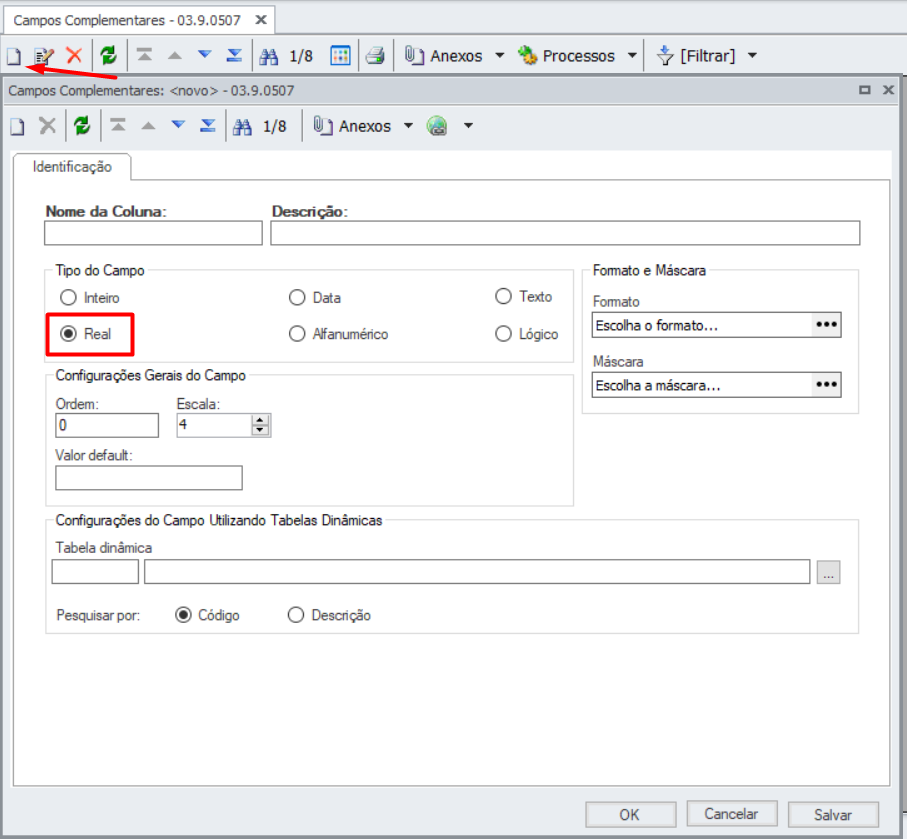Click the Valor default input field
907x839 pixels.
coord(149,478)
